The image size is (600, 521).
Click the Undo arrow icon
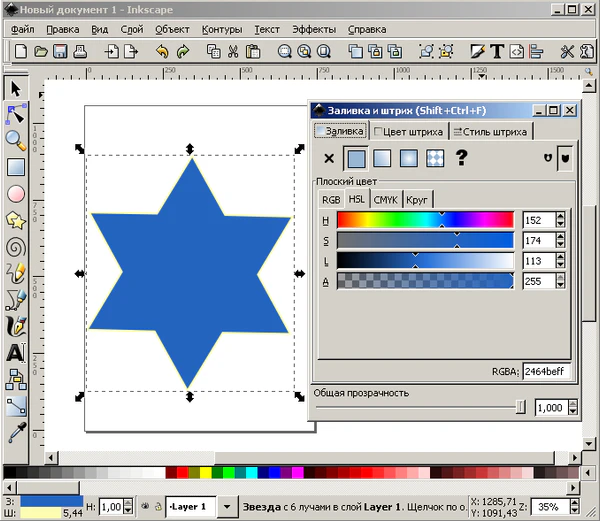point(162,51)
